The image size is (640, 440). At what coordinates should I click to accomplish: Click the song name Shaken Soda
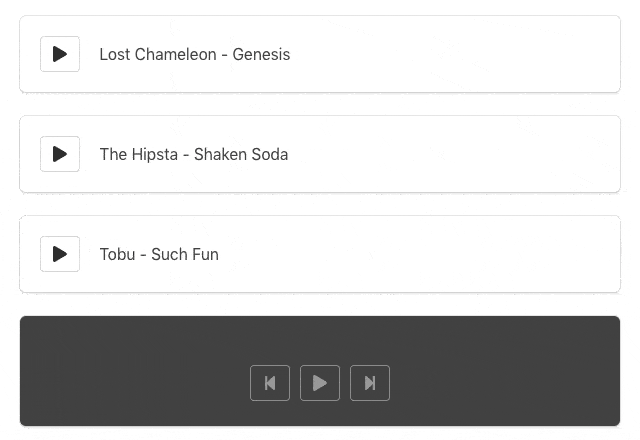[241, 154]
